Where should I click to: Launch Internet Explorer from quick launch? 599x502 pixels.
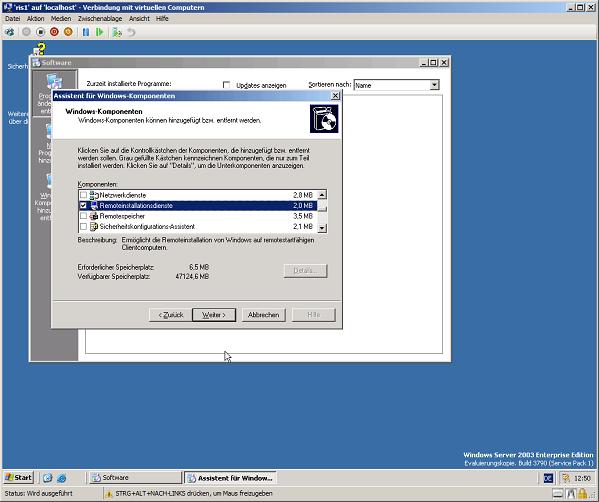[x=62, y=478]
